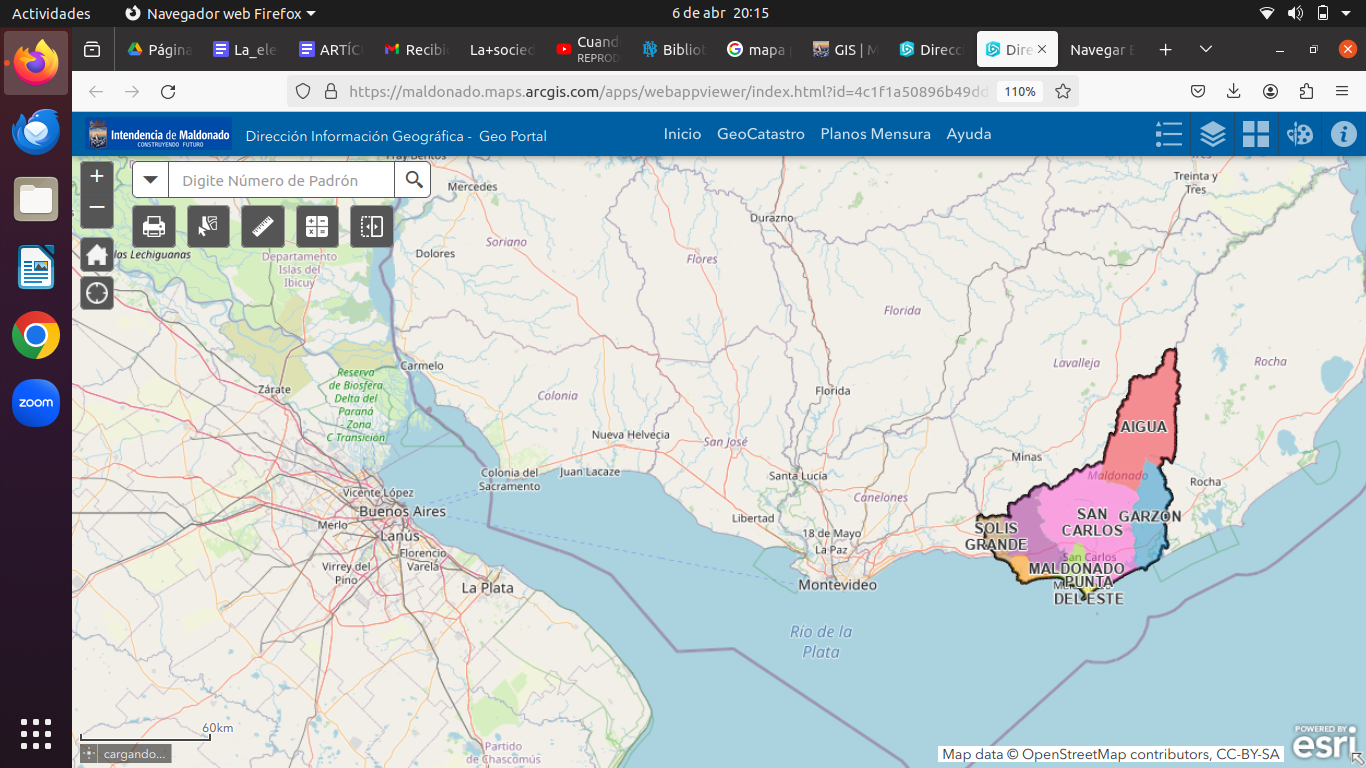1366x768 pixels.
Task: Open the Draw palette widget
Action: (x=1300, y=134)
